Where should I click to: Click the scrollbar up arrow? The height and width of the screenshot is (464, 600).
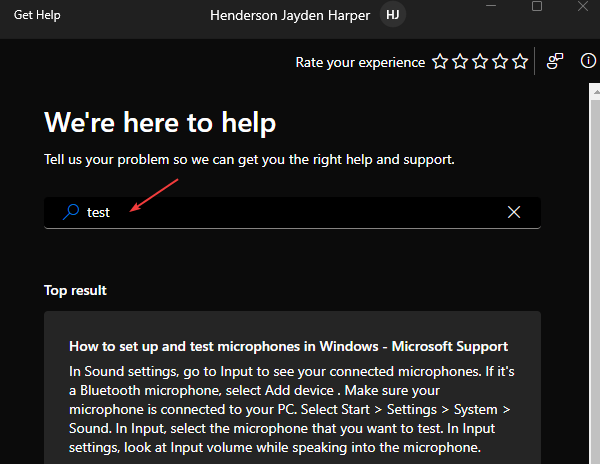595,92
